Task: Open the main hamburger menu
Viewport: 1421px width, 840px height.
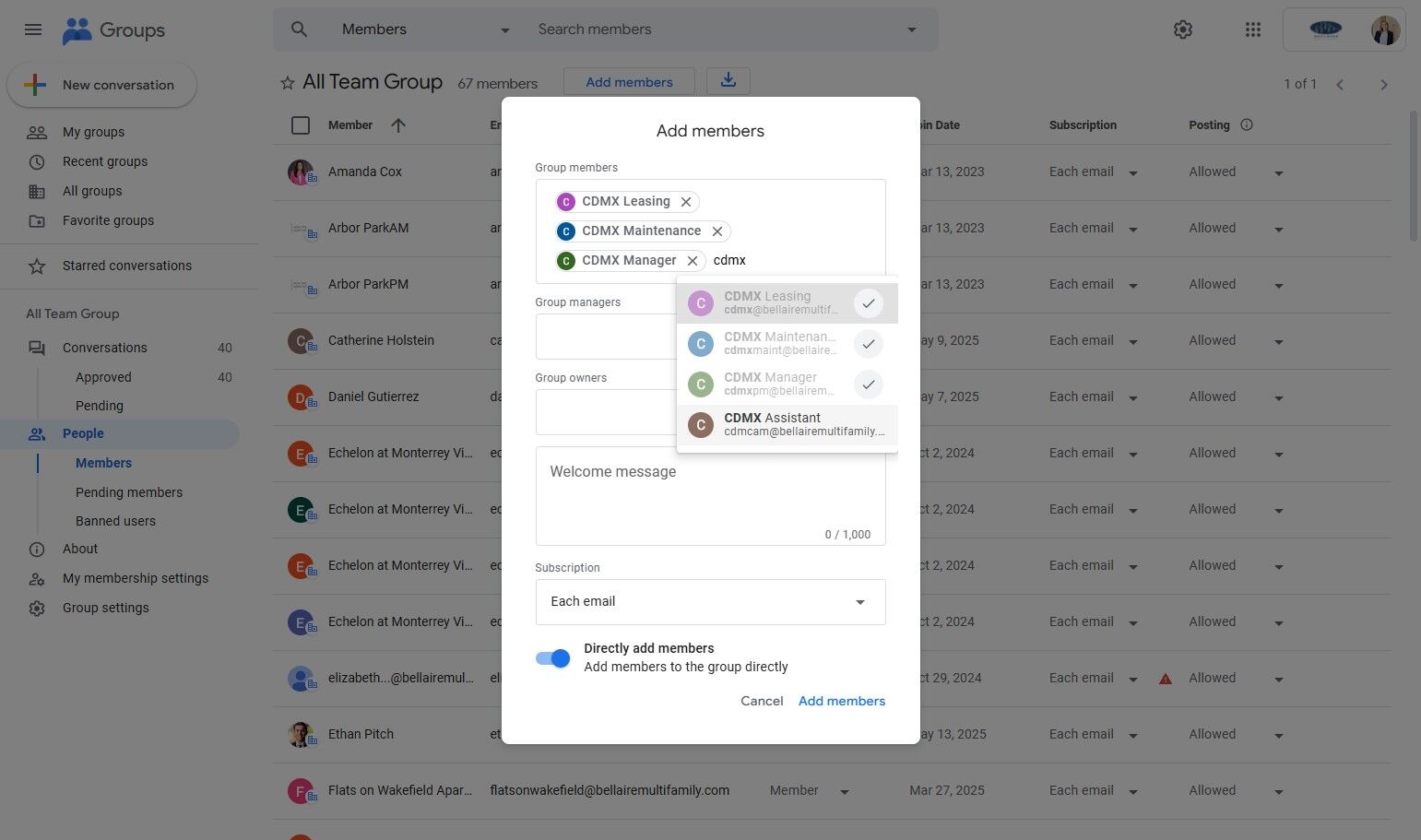Action: (33, 30)
